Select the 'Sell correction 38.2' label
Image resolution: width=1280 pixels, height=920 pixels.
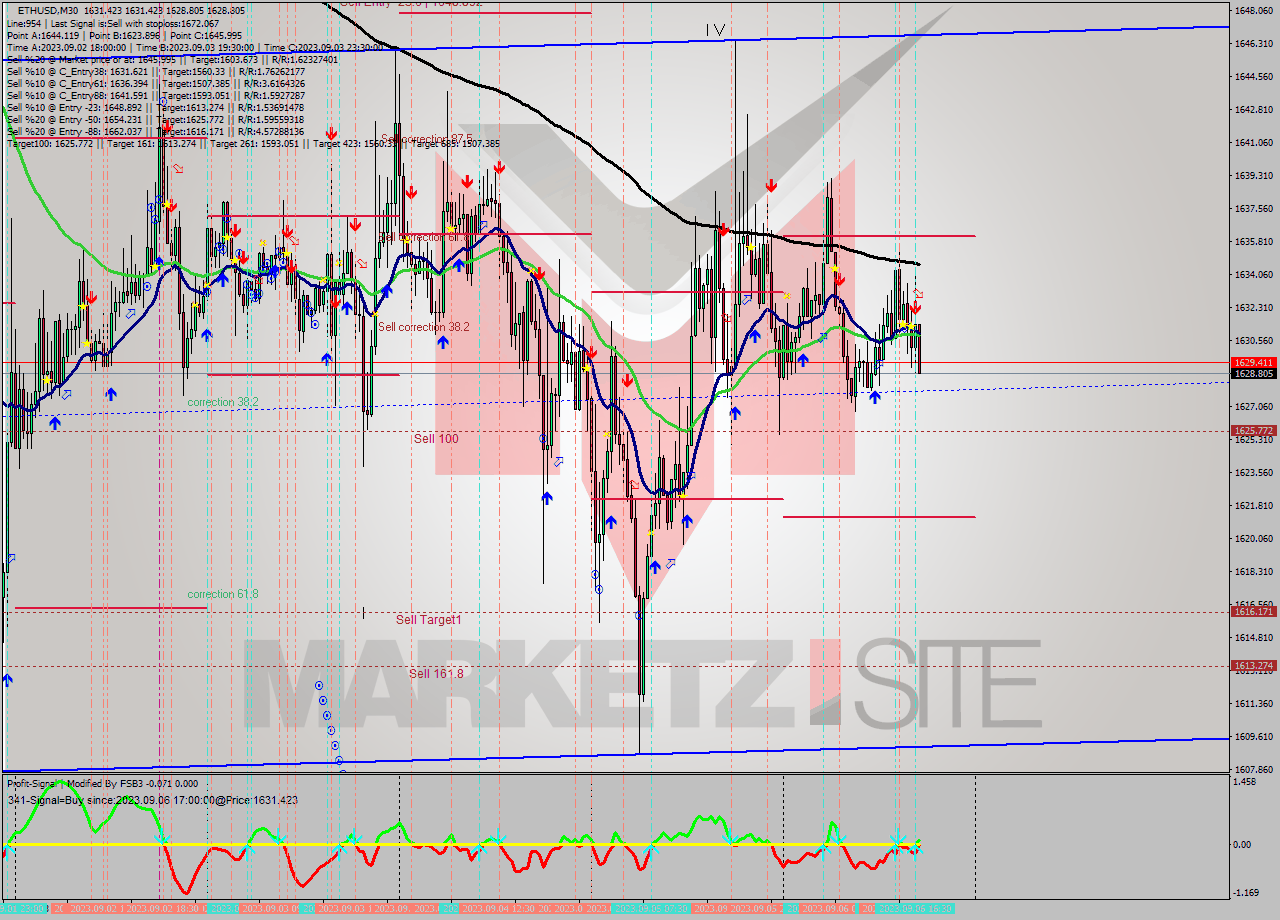(x=423, y=327)
